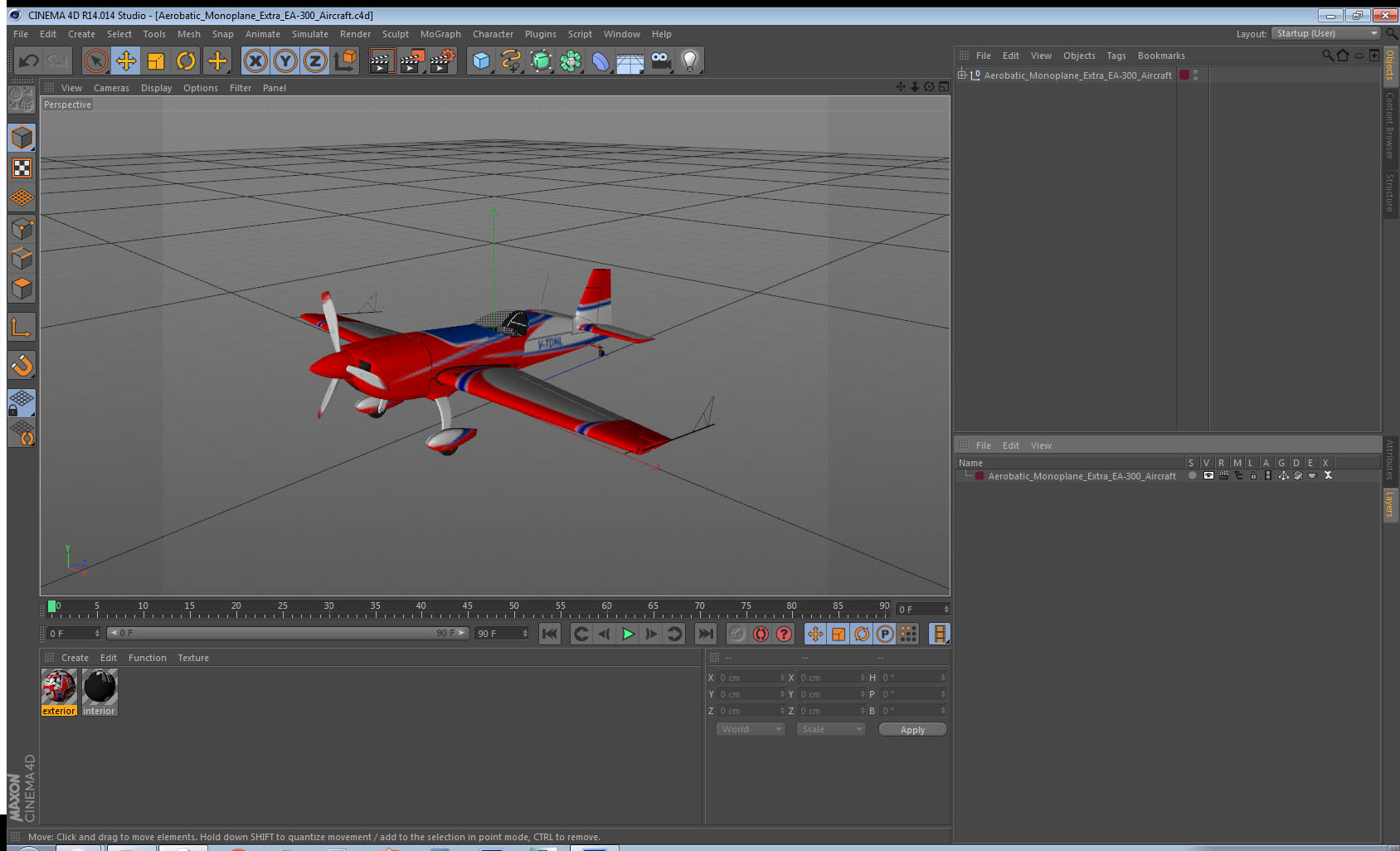
Task: Step the end frame 90 F spinner
Action: (525, 634)
